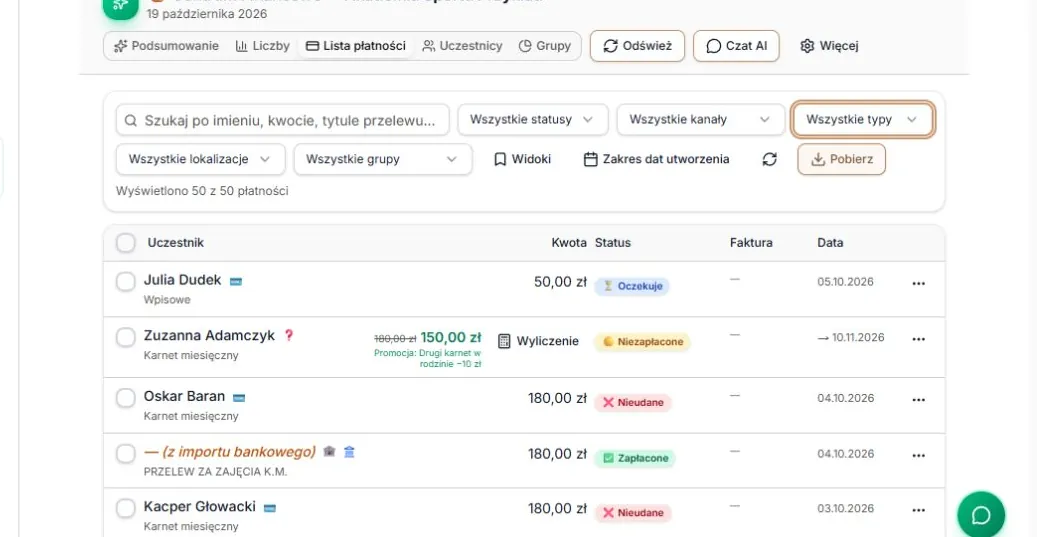Open participant Kacper Głowacki
1037x537 pixels.
[x=200, y=507]
